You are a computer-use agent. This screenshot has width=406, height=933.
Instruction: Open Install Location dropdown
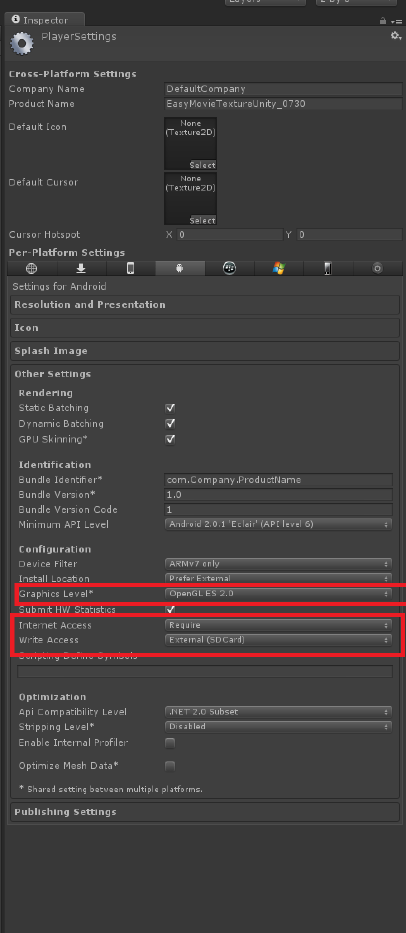278,578
